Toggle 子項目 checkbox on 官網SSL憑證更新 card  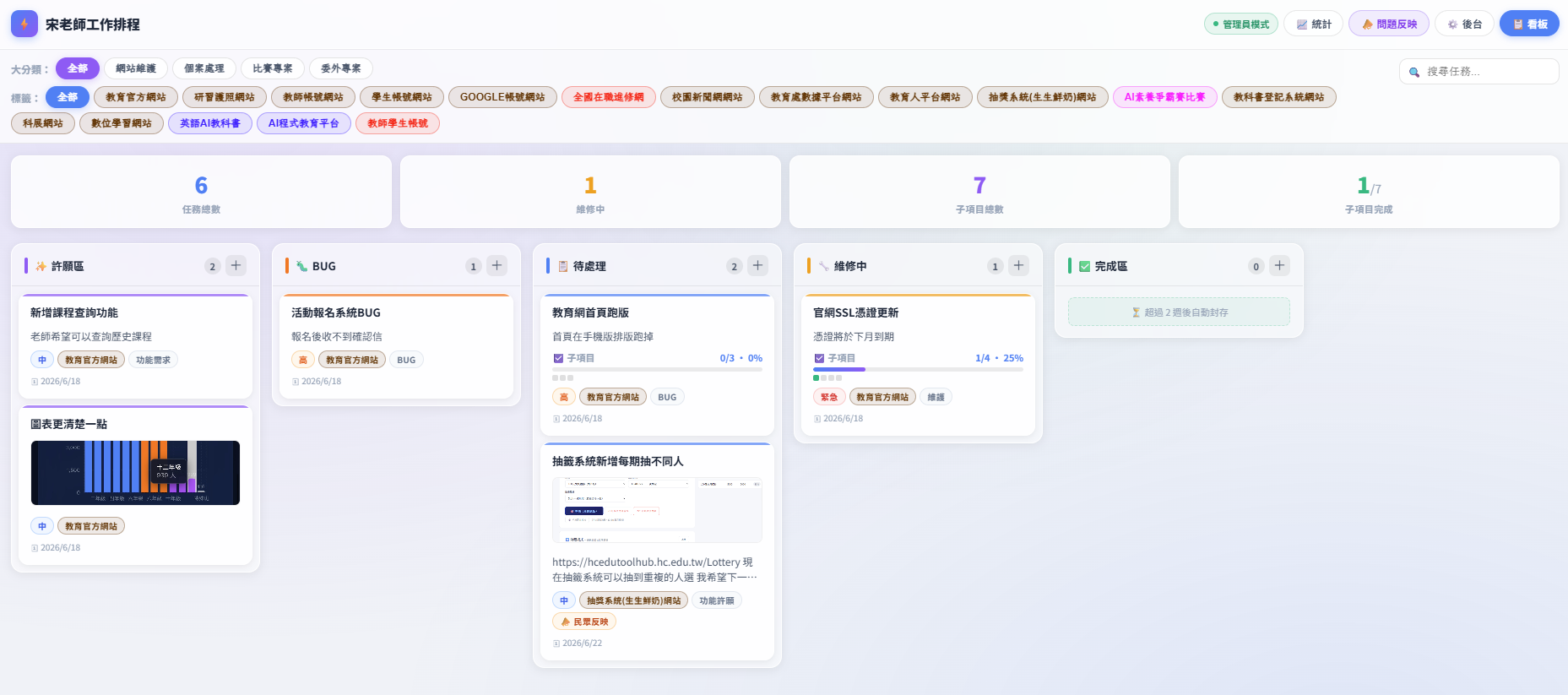click(x=819, y=358)
